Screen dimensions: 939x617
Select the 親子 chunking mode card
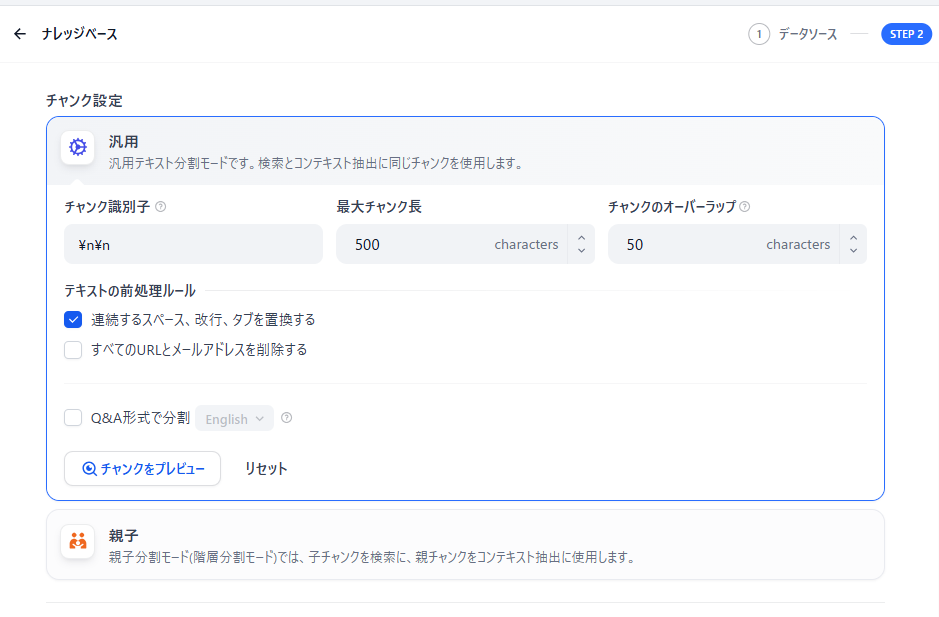pyautogui.click(x=465, y=543)
